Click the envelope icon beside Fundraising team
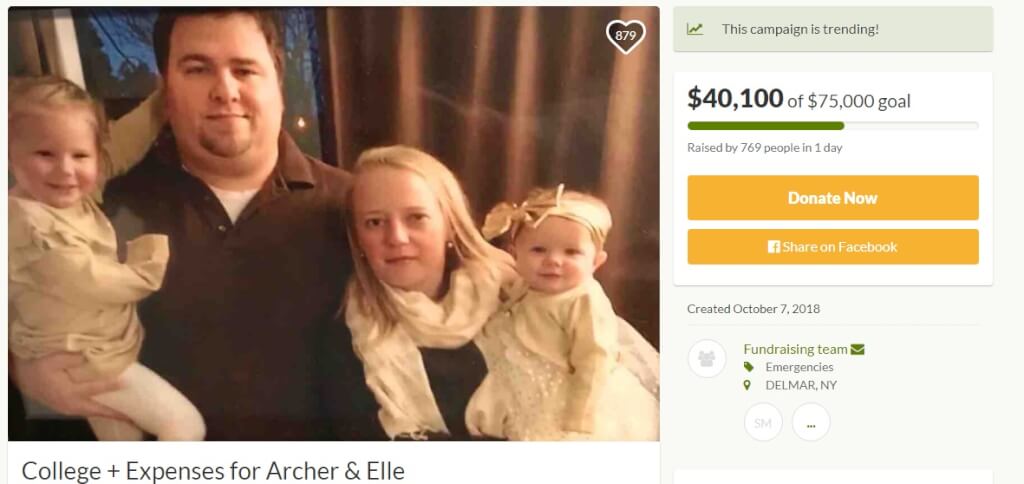1024x484 pixels. (x=857, y=349)
